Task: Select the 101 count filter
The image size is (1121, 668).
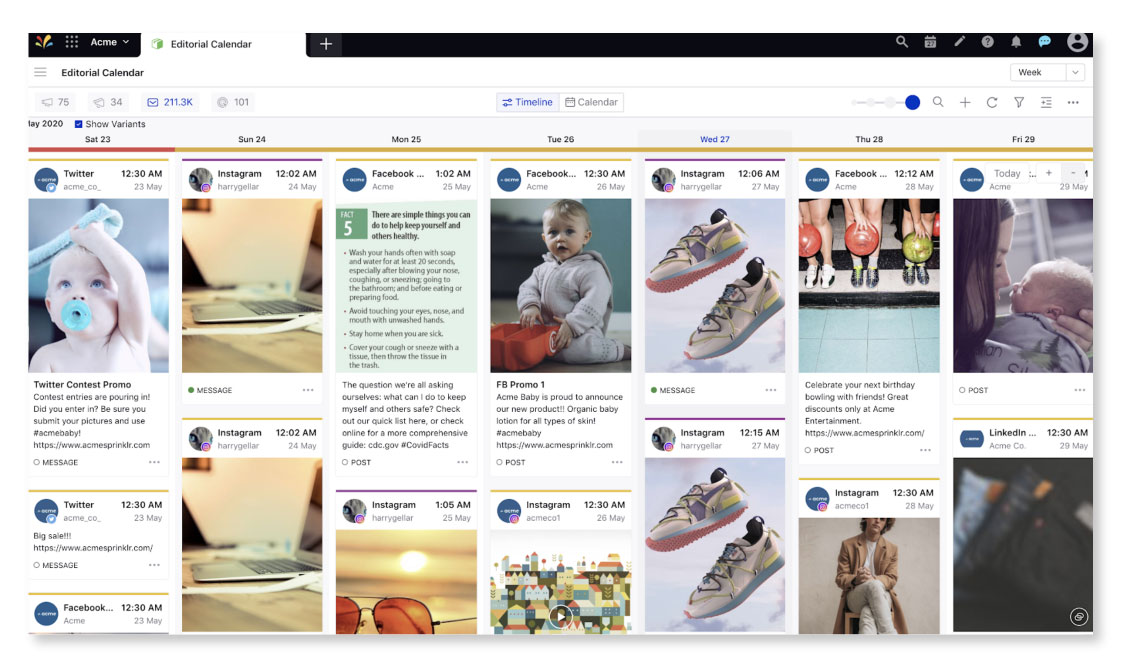Action: point(233,102)
